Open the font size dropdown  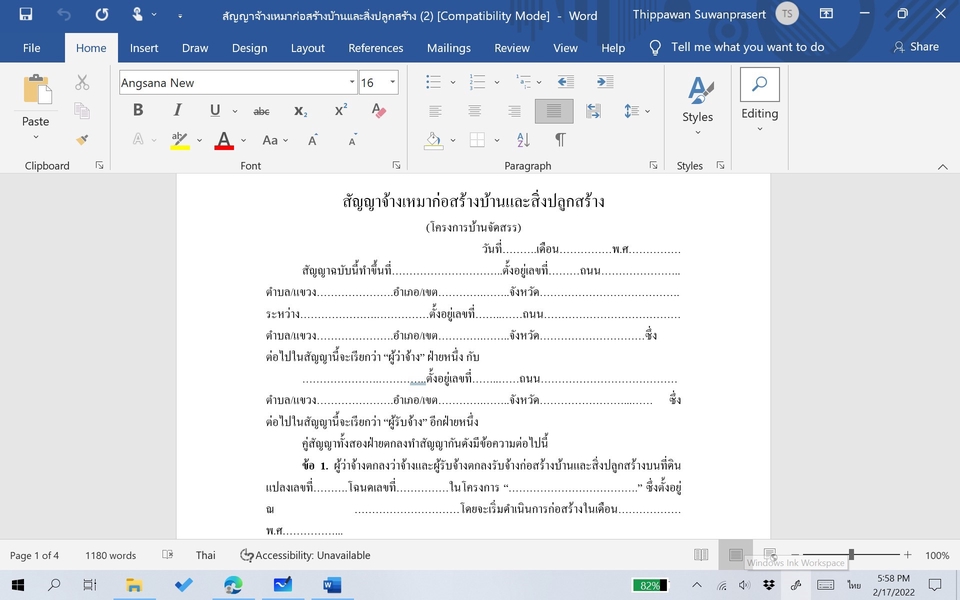coord(392,82)
